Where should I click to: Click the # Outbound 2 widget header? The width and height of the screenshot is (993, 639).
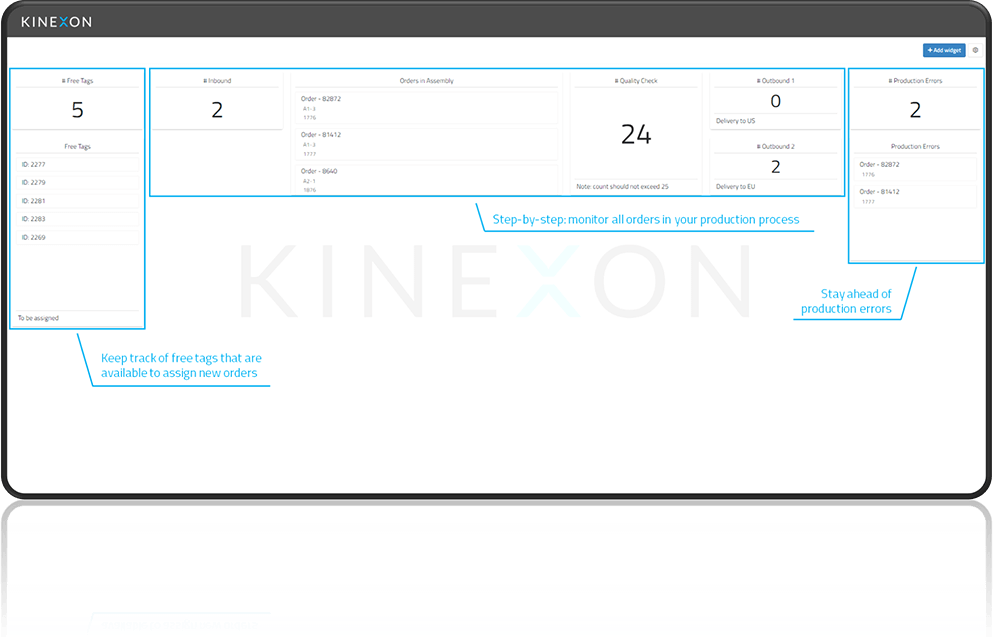point(776,146)
